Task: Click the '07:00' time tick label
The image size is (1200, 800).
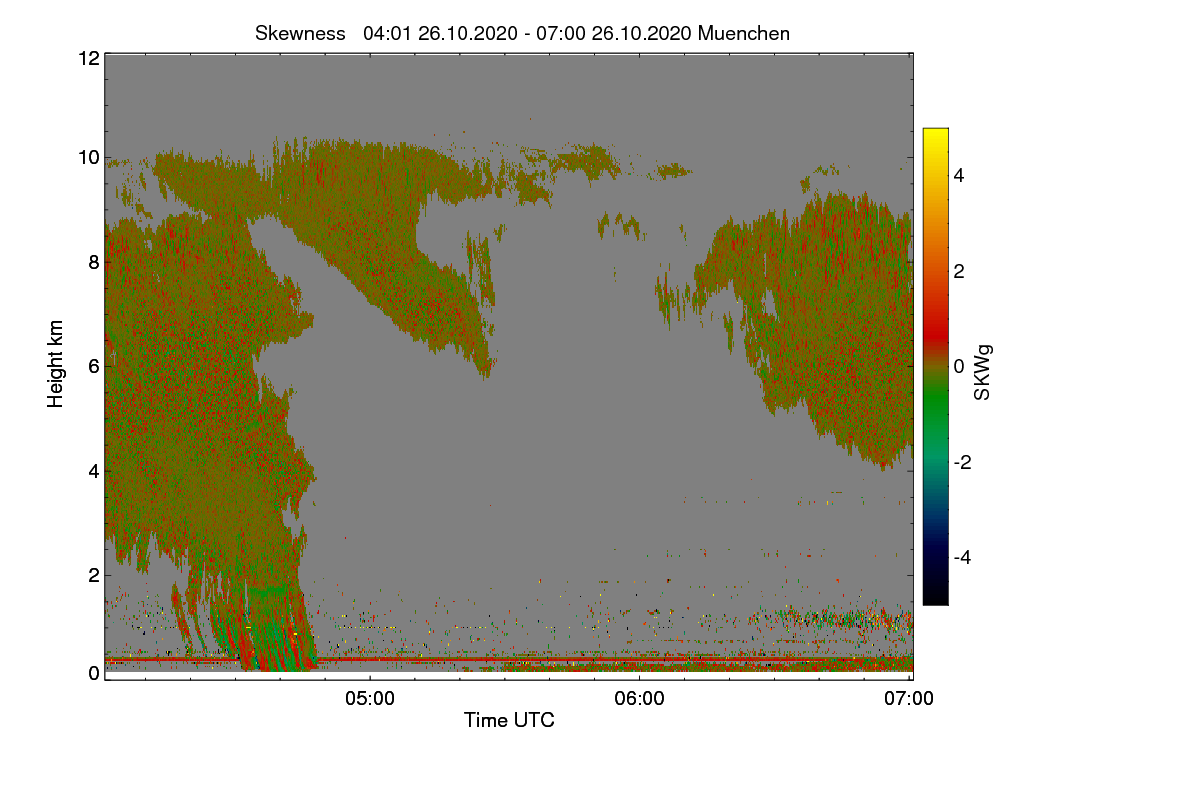Action: [910, 699]
